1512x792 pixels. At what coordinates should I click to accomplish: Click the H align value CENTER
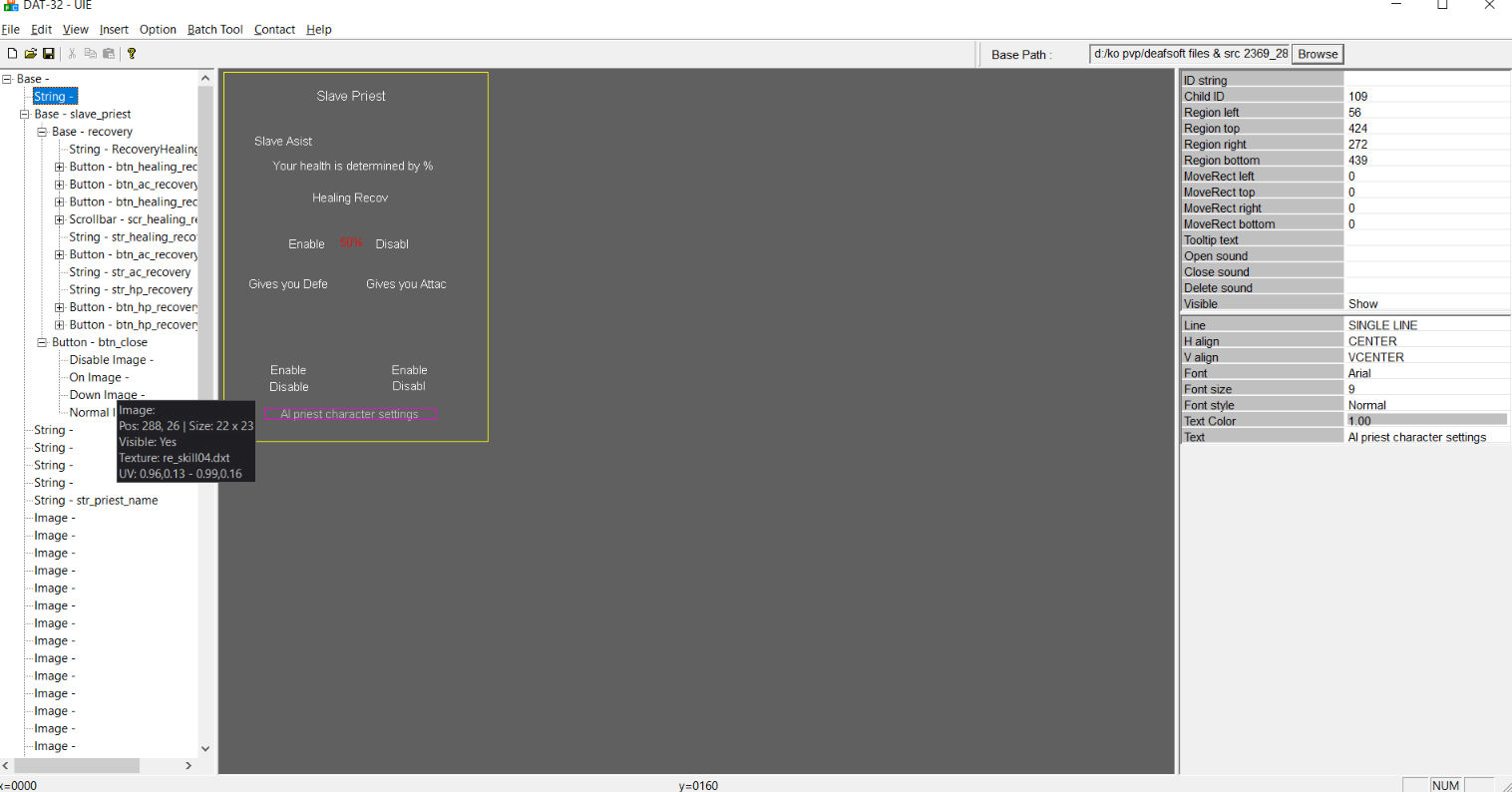1426,341
